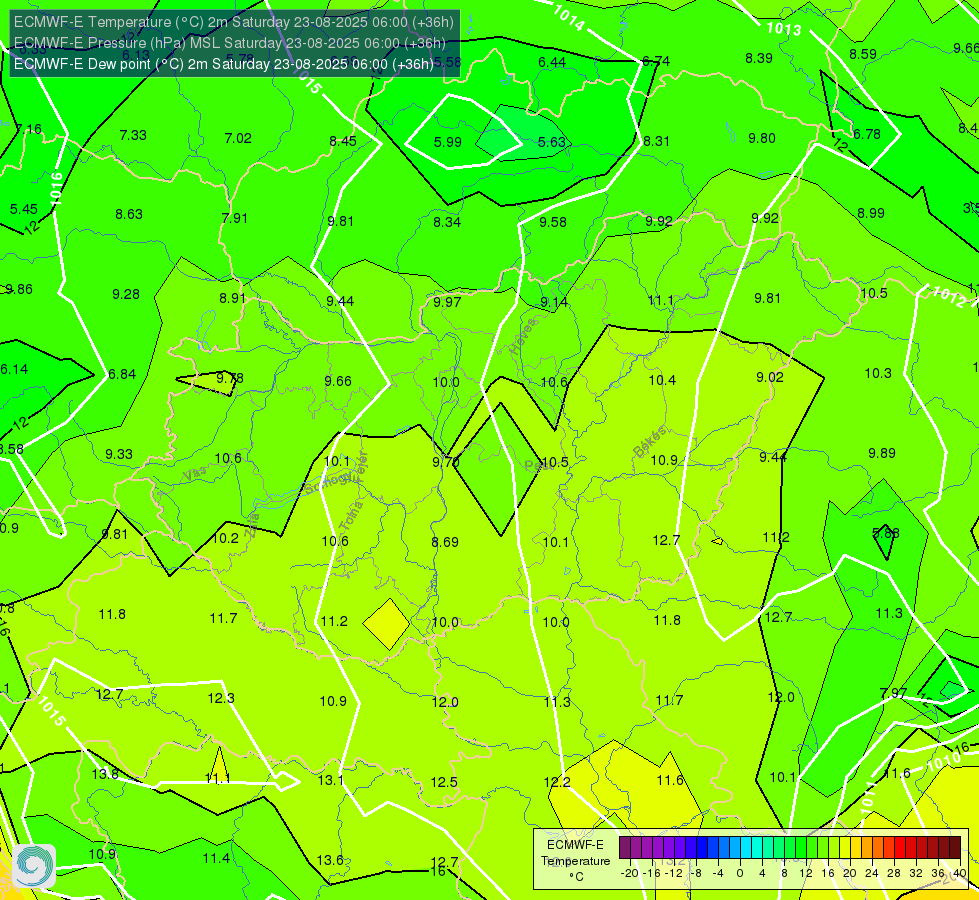Screen dimensions: 979x900
Task: Click the dew point value 8.99
Action: tap(870, 213)
